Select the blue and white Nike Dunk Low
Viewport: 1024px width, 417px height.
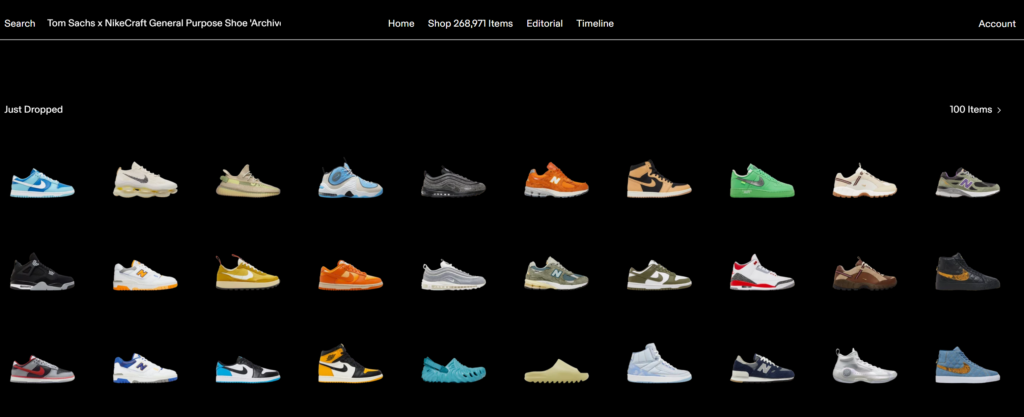click(x=42, y=183)
